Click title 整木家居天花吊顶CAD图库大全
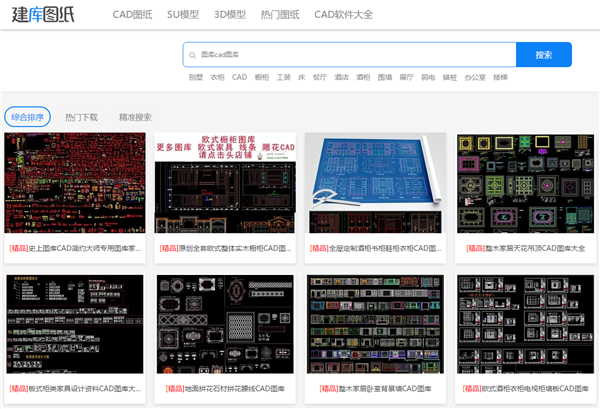Screen dimensions: 600x409 (x=525, y=248)
